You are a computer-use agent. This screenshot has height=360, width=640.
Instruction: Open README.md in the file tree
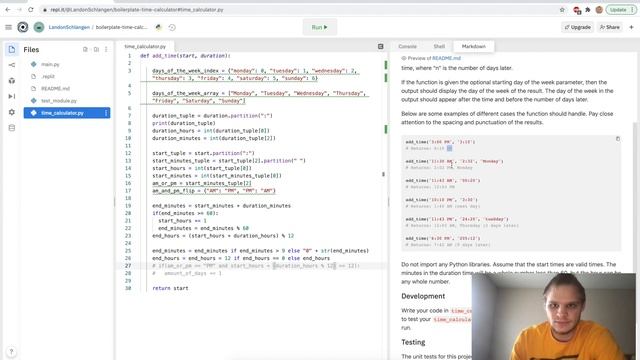(55, 89)
